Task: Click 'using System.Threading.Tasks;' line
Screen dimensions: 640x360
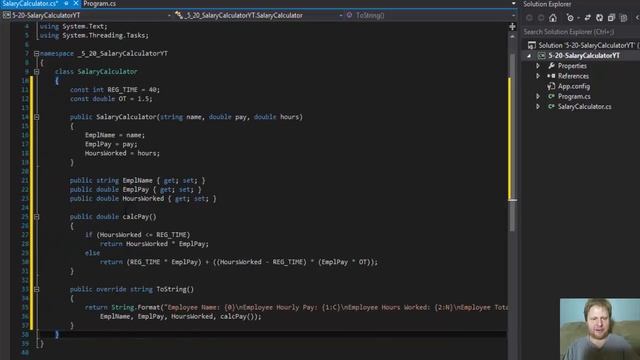Action: (x=94, y=36)
